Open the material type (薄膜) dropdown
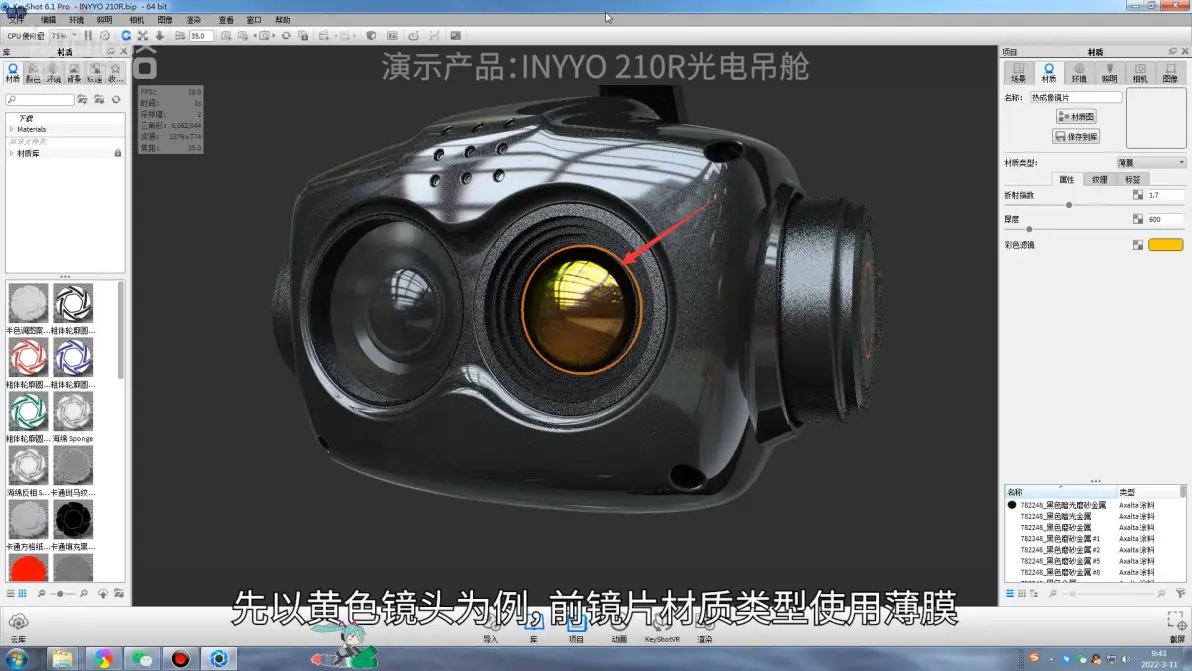 [1151, 163]
